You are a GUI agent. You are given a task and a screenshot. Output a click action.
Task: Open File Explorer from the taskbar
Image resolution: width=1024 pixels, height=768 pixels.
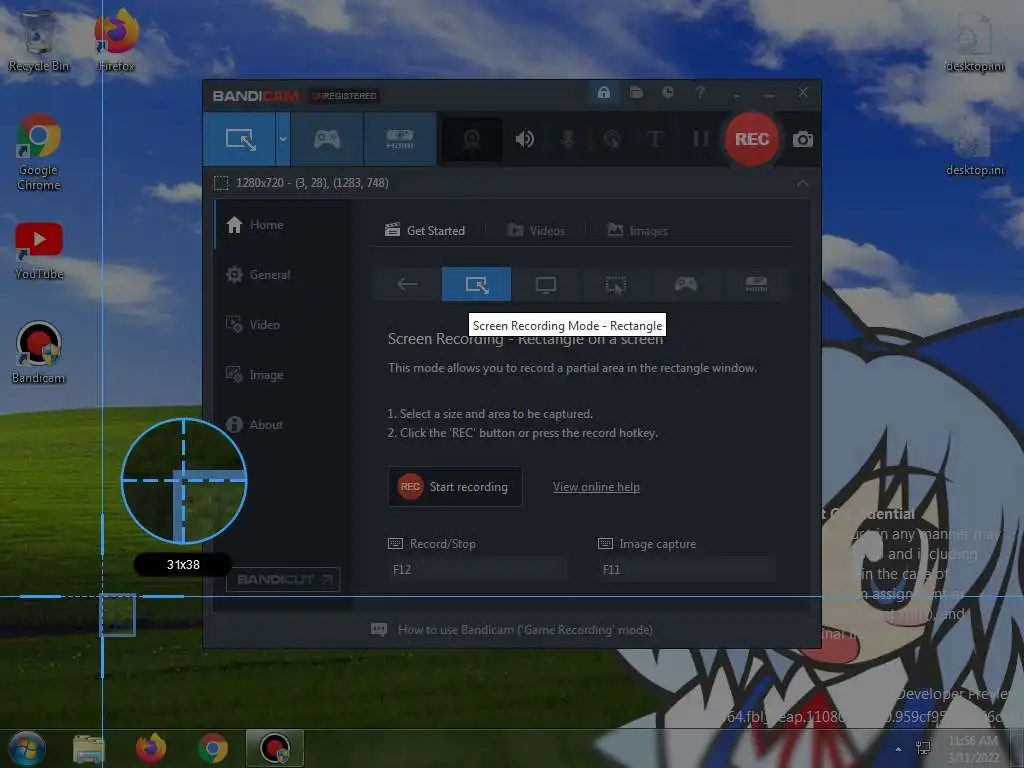pyautogui.click(x=88, y=748)
